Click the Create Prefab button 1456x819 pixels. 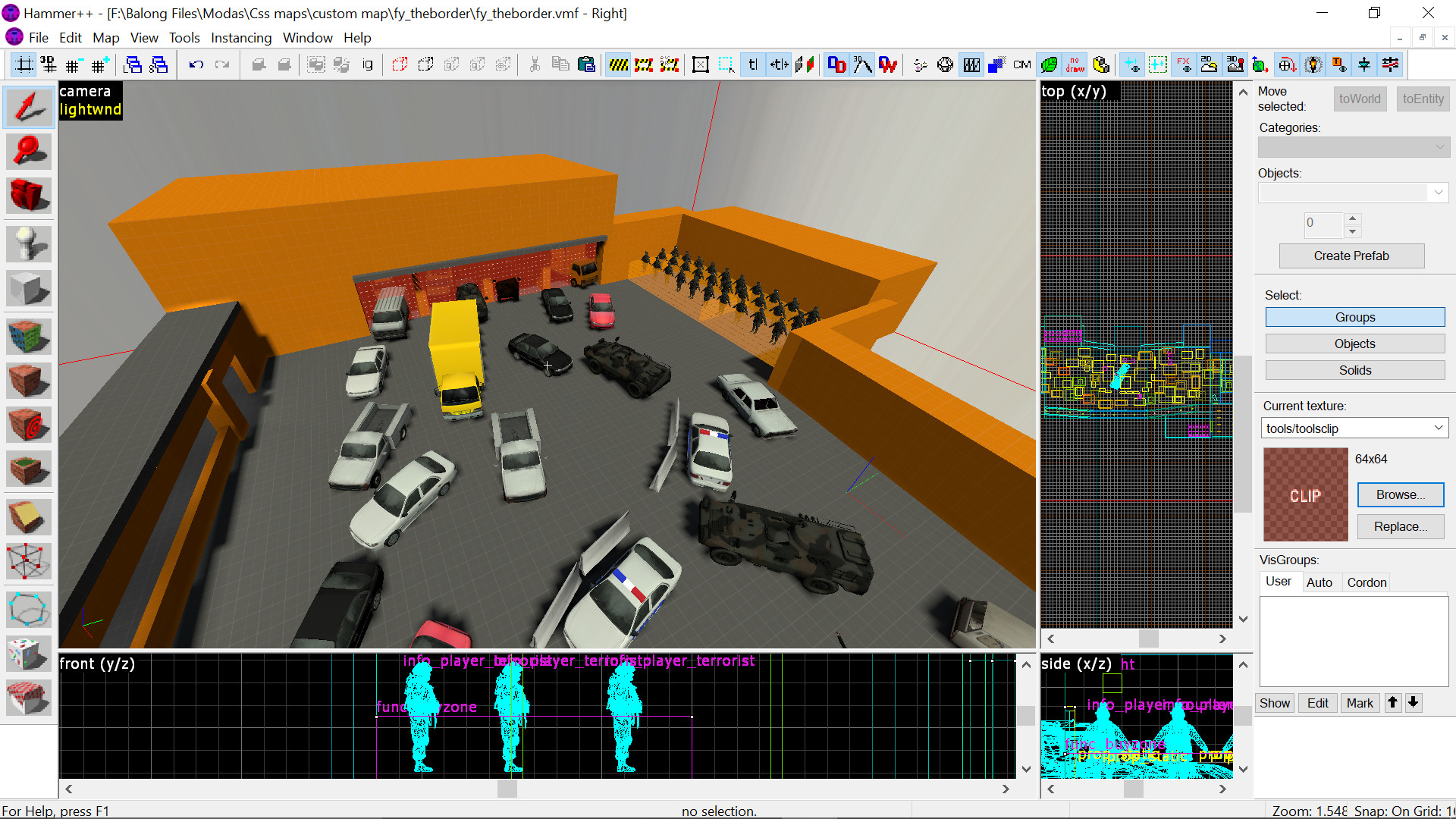click(1351, 256)
